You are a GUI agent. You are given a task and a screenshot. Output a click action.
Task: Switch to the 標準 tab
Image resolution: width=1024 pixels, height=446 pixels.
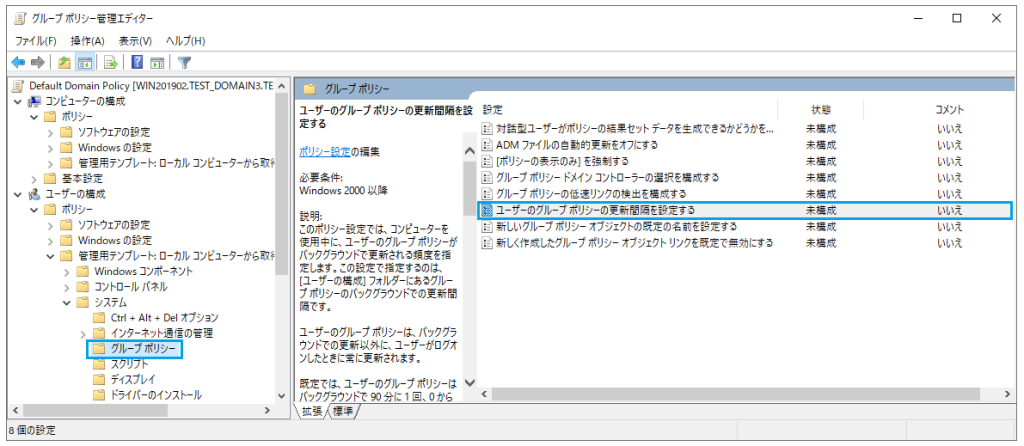(x=344, y=411)
